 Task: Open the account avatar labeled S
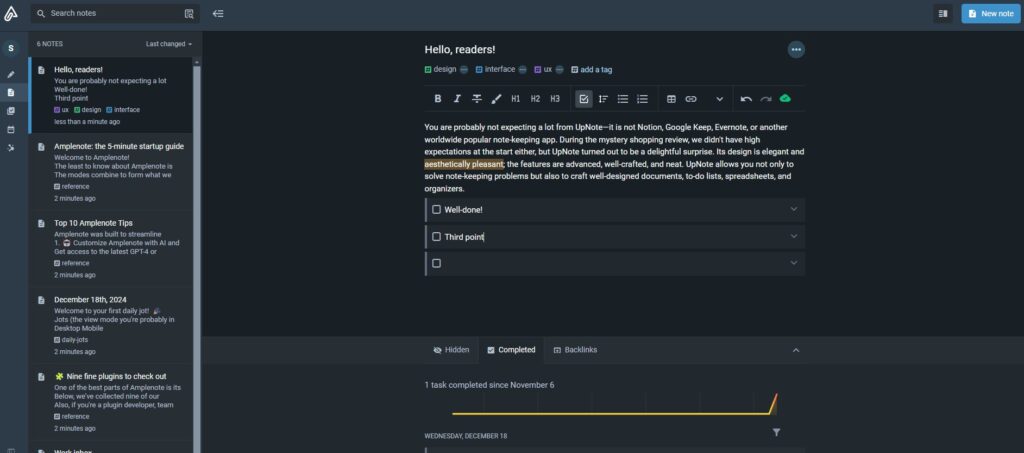tap(10, 48)
